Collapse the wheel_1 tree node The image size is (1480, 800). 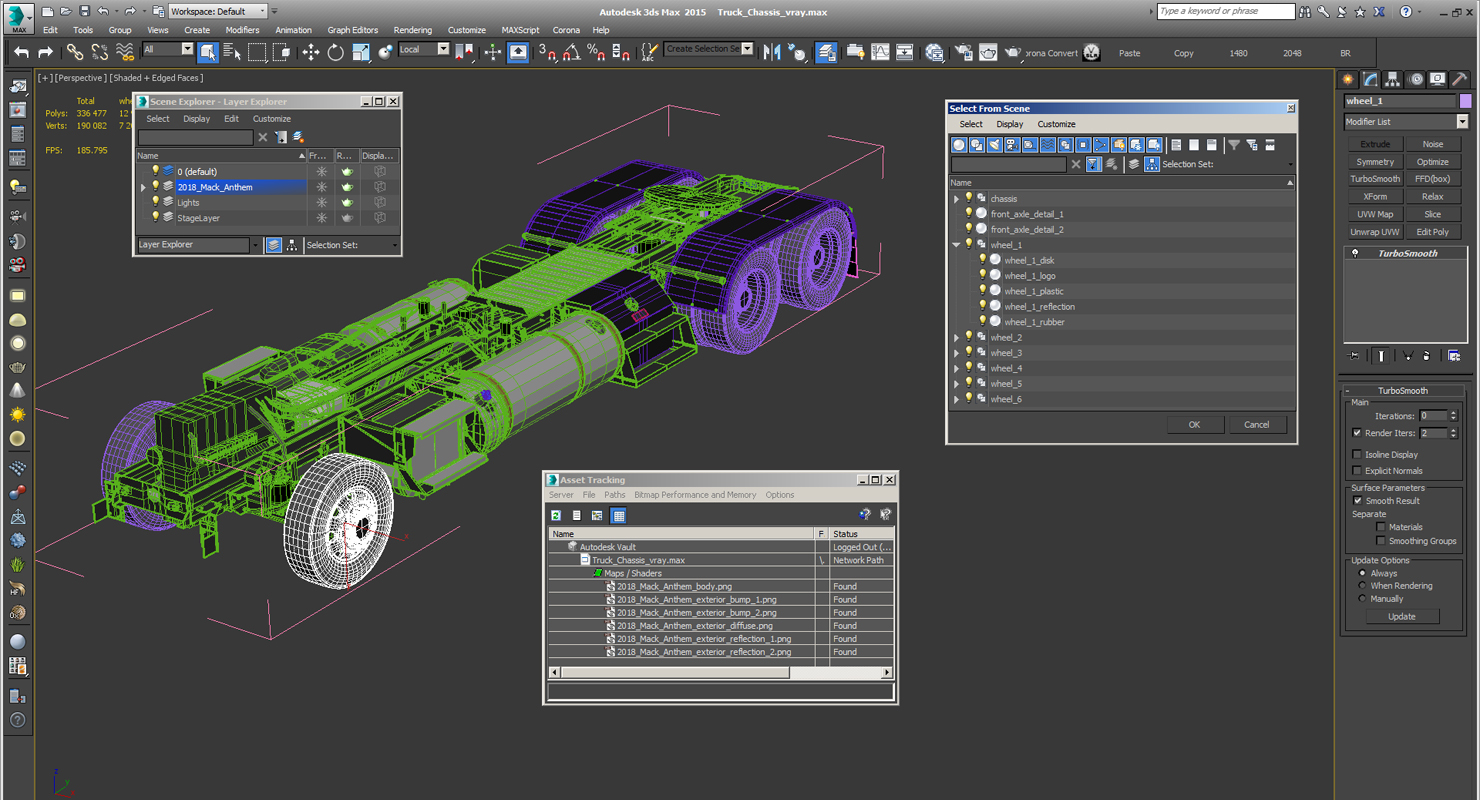(x=957, y=245)
